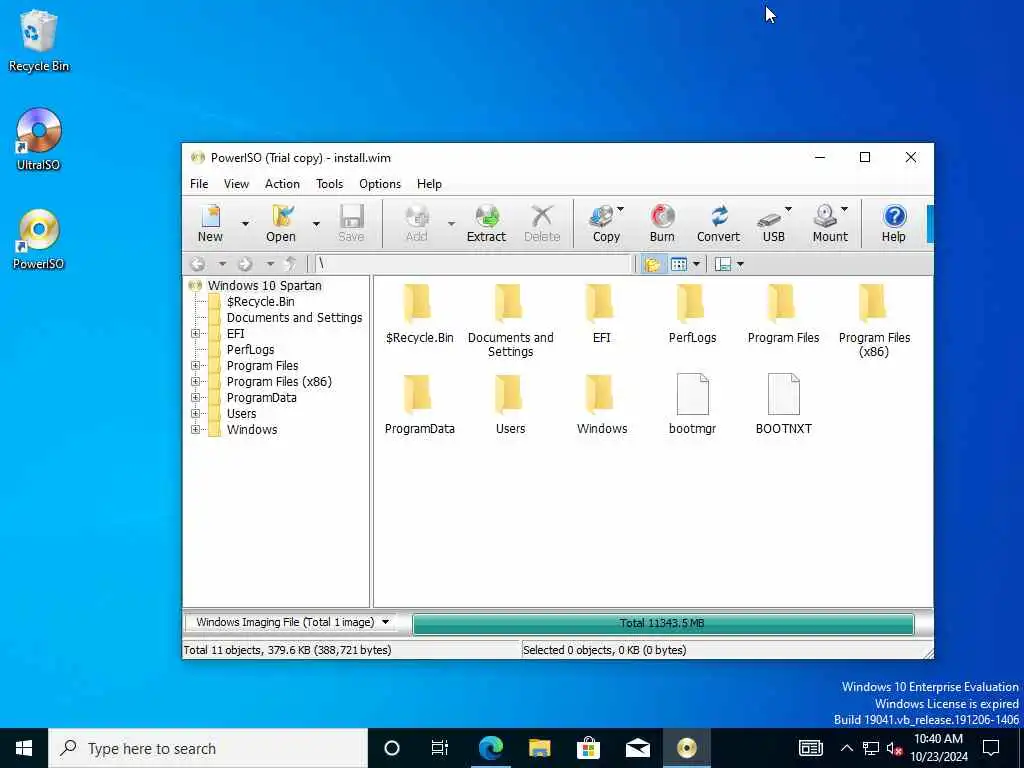Expand the Program Files (x86) tree node
Screen dimensions: 1024x768
click(x=195, y=381)
